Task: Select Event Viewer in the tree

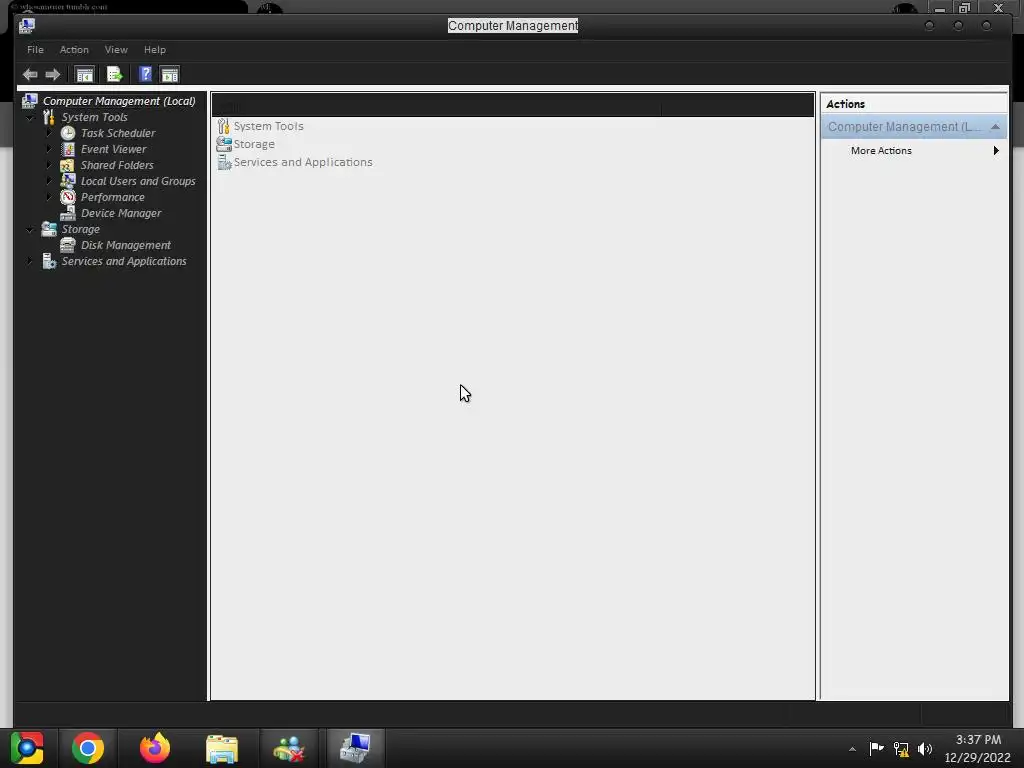Action: pyautogui.click(x=114, y=150)
